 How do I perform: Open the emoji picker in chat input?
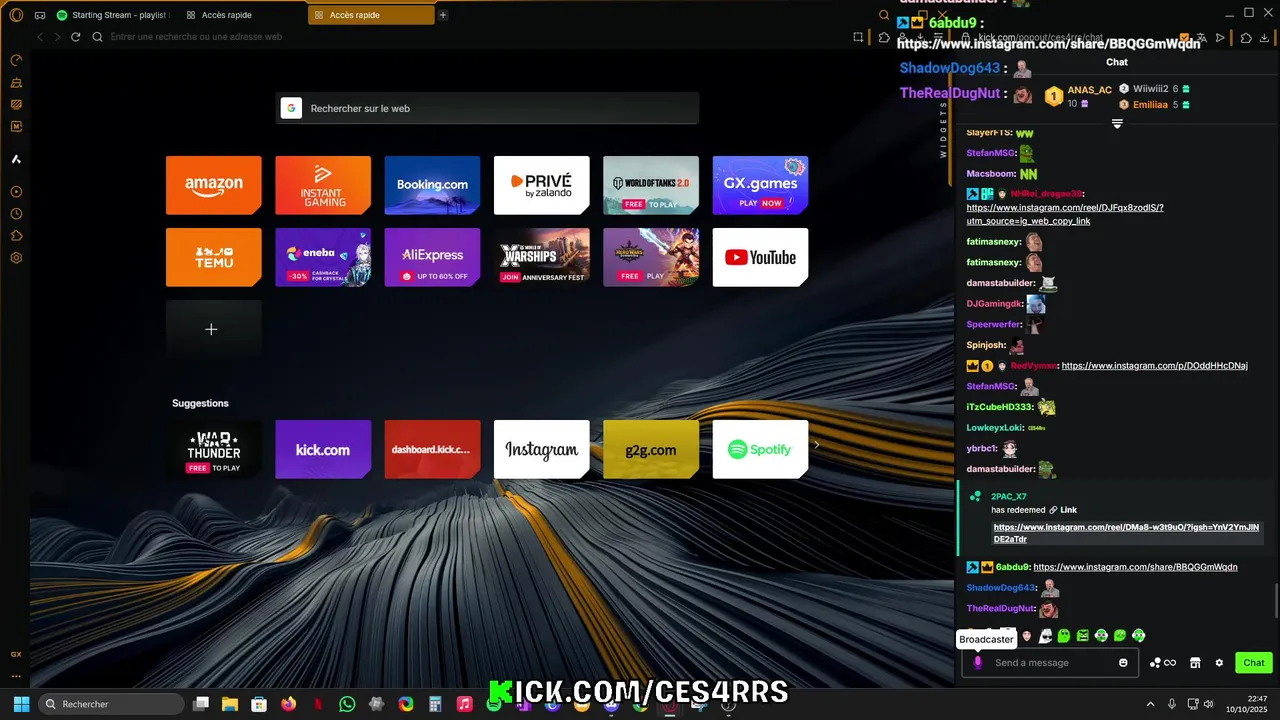tap(1123, 663)
